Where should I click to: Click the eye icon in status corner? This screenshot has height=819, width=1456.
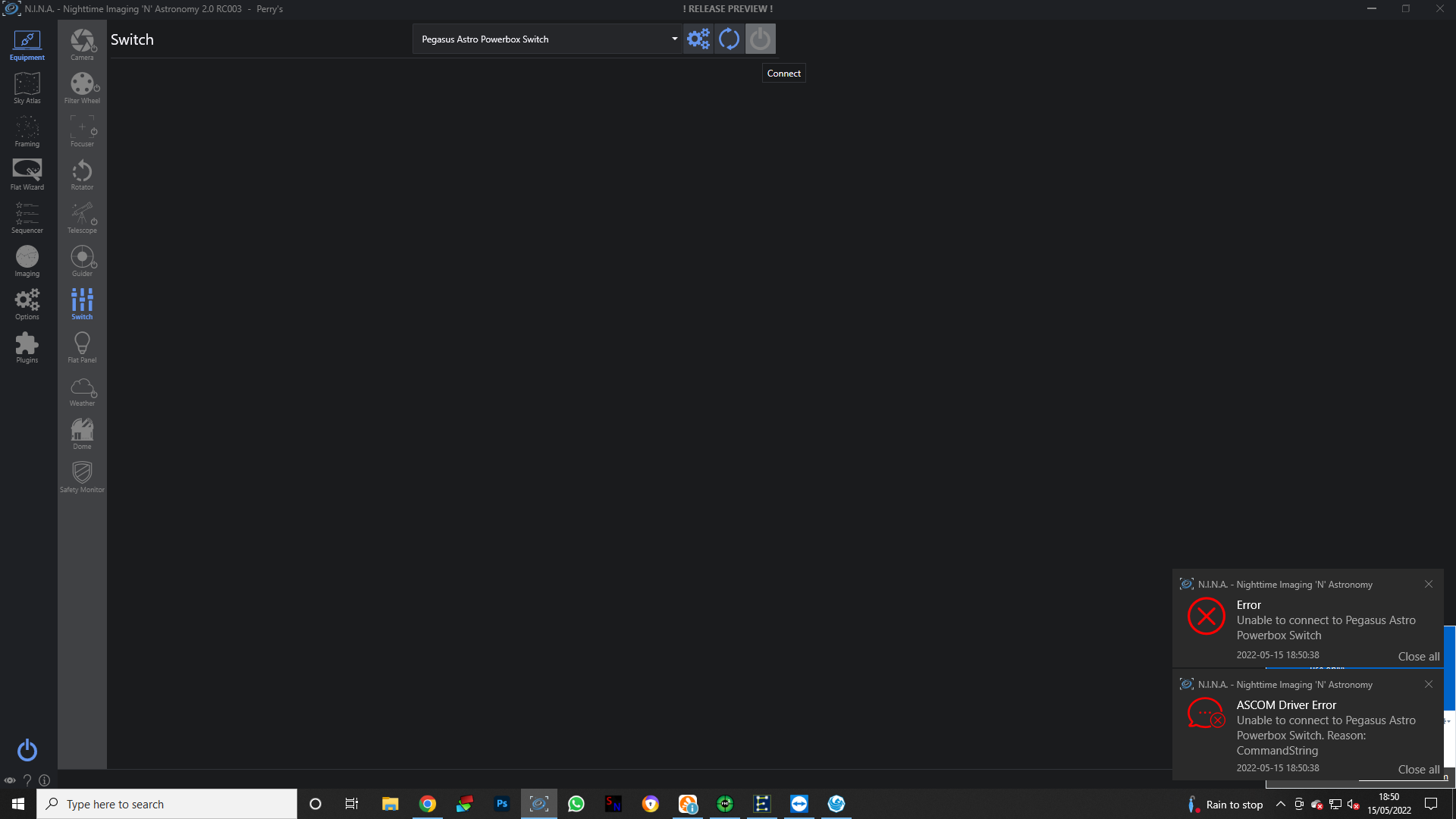pyautogui.click(x=10, y=780)
